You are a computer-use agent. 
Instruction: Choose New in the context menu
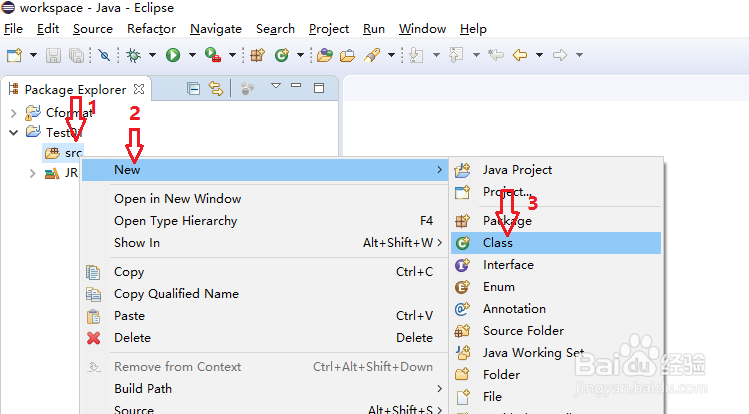[x=265, y=170]
